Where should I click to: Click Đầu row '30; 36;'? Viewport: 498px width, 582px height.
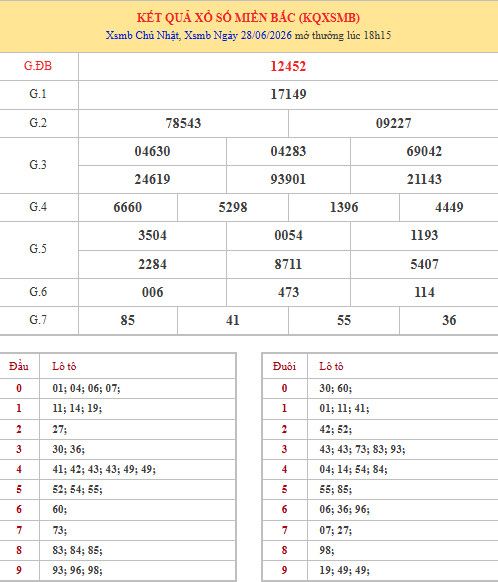coord(68,449)
